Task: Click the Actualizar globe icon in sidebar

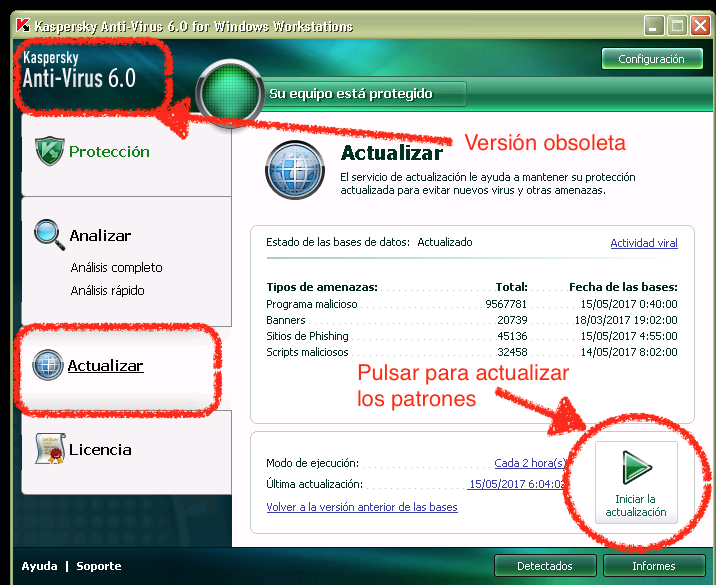Action: tap(48, 365)
